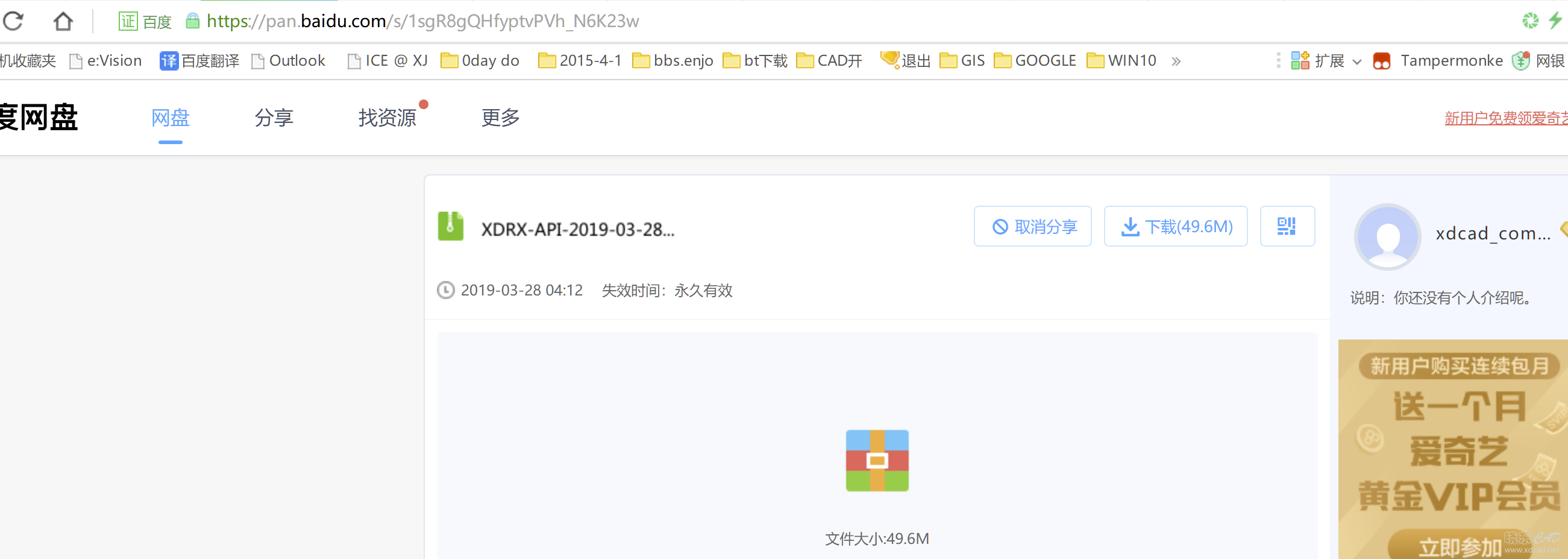The width and height of the screenshot is (1568, 559).
Task: Open the bt下载 bookmark folder
Action: 756,61
